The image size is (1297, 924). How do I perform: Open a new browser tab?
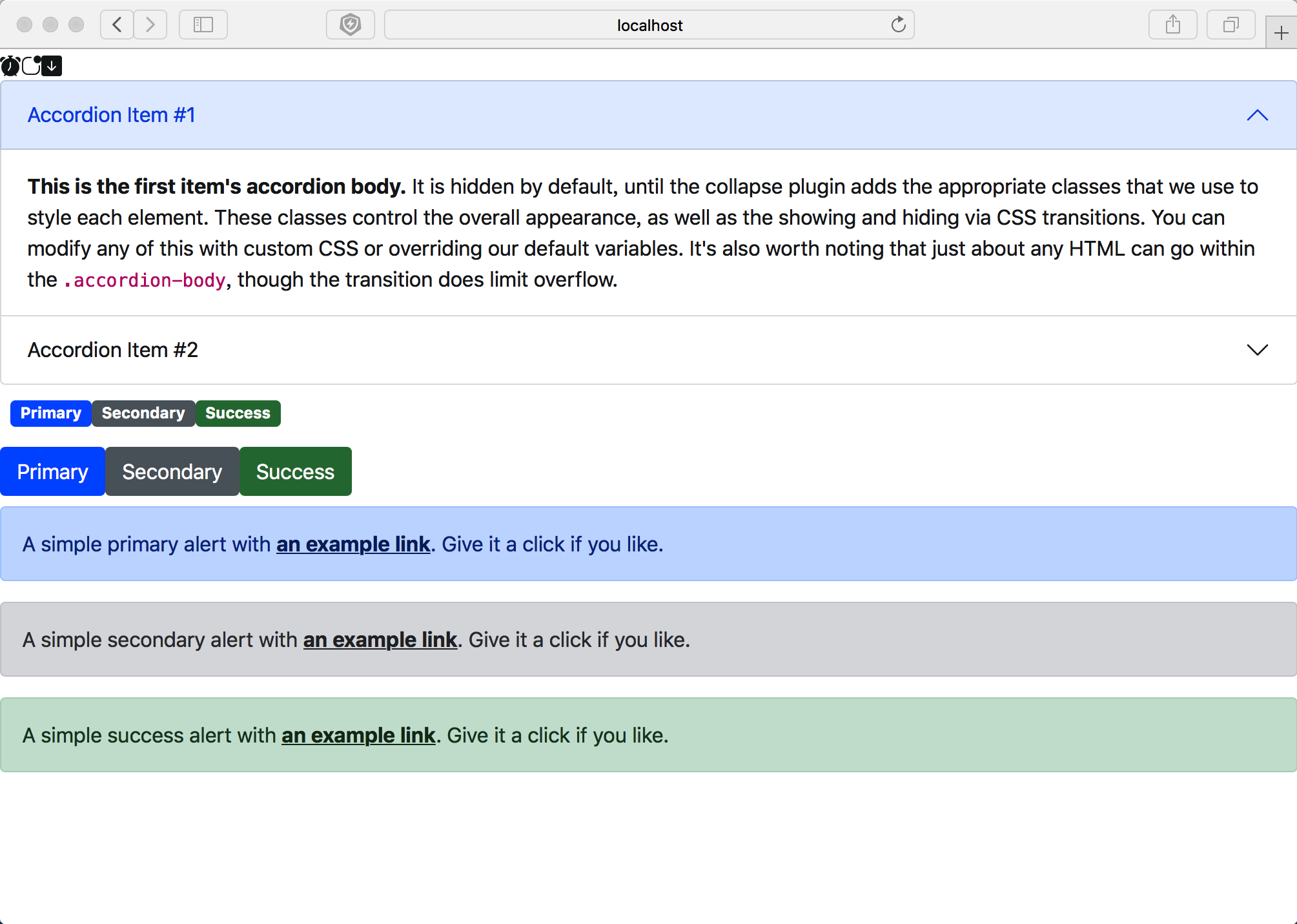pos(1280,32)
